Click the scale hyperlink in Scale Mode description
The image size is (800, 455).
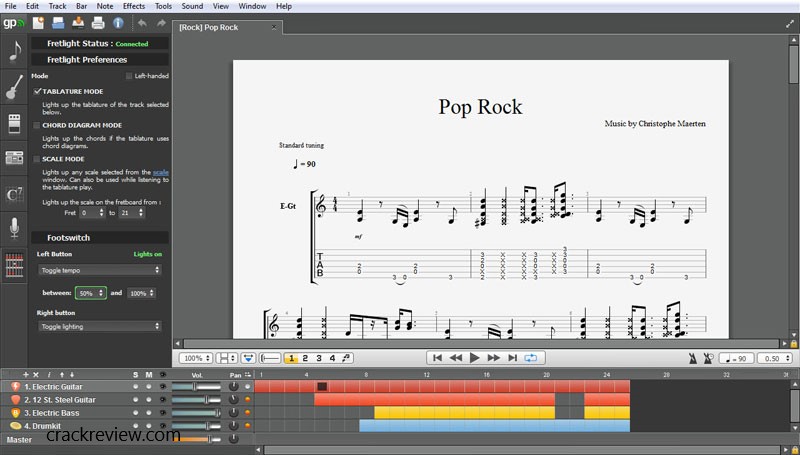coord(160,172)
